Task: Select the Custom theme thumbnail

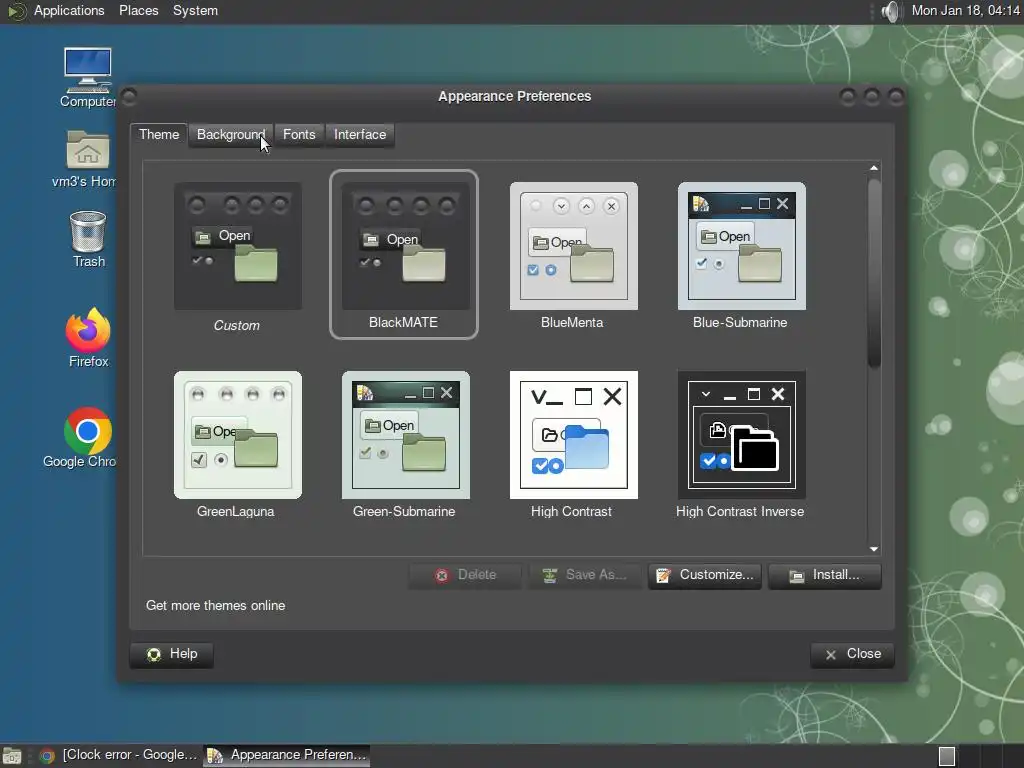Action: point(238,246)
